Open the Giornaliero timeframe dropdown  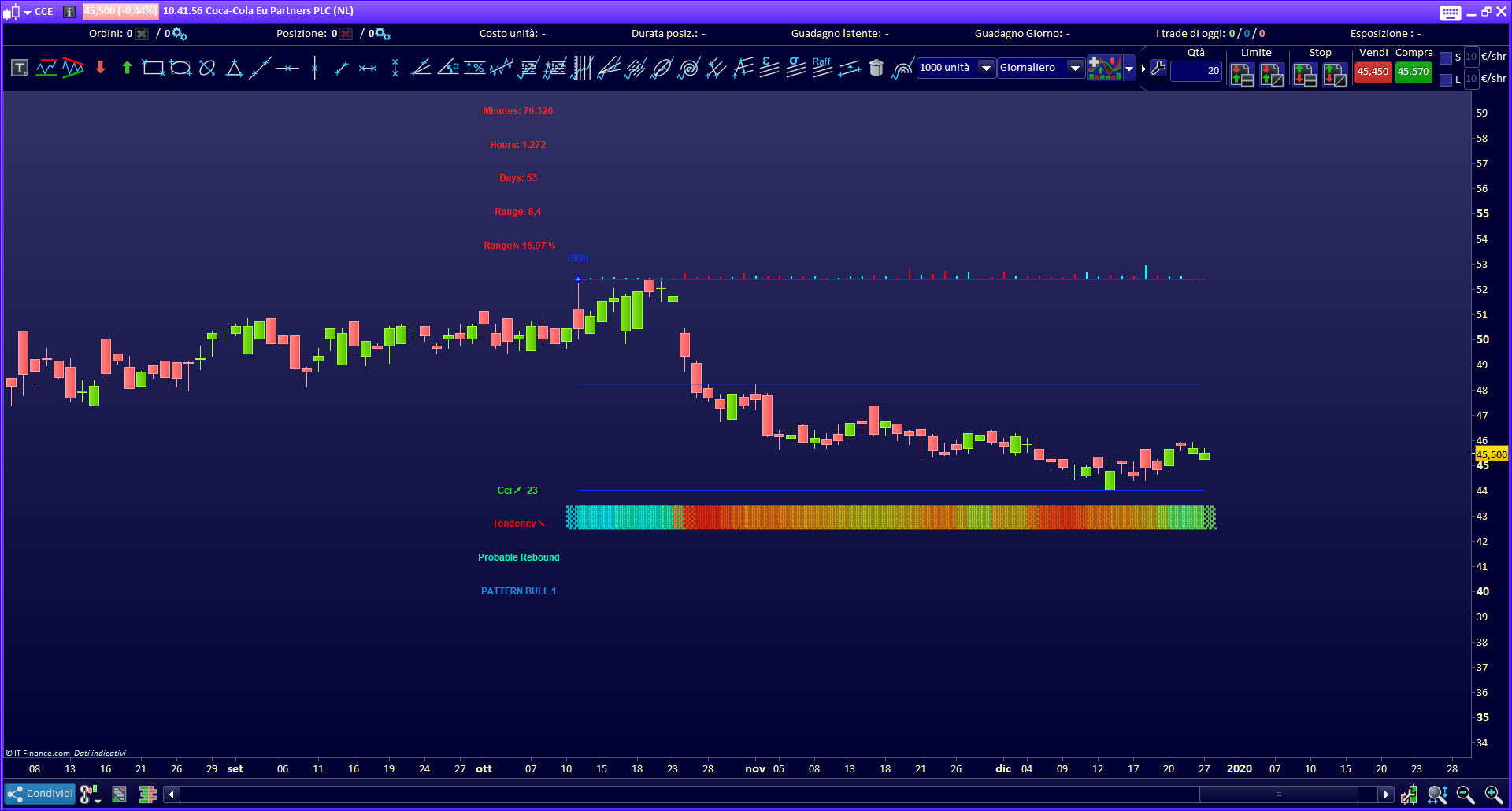[1074, 68]
